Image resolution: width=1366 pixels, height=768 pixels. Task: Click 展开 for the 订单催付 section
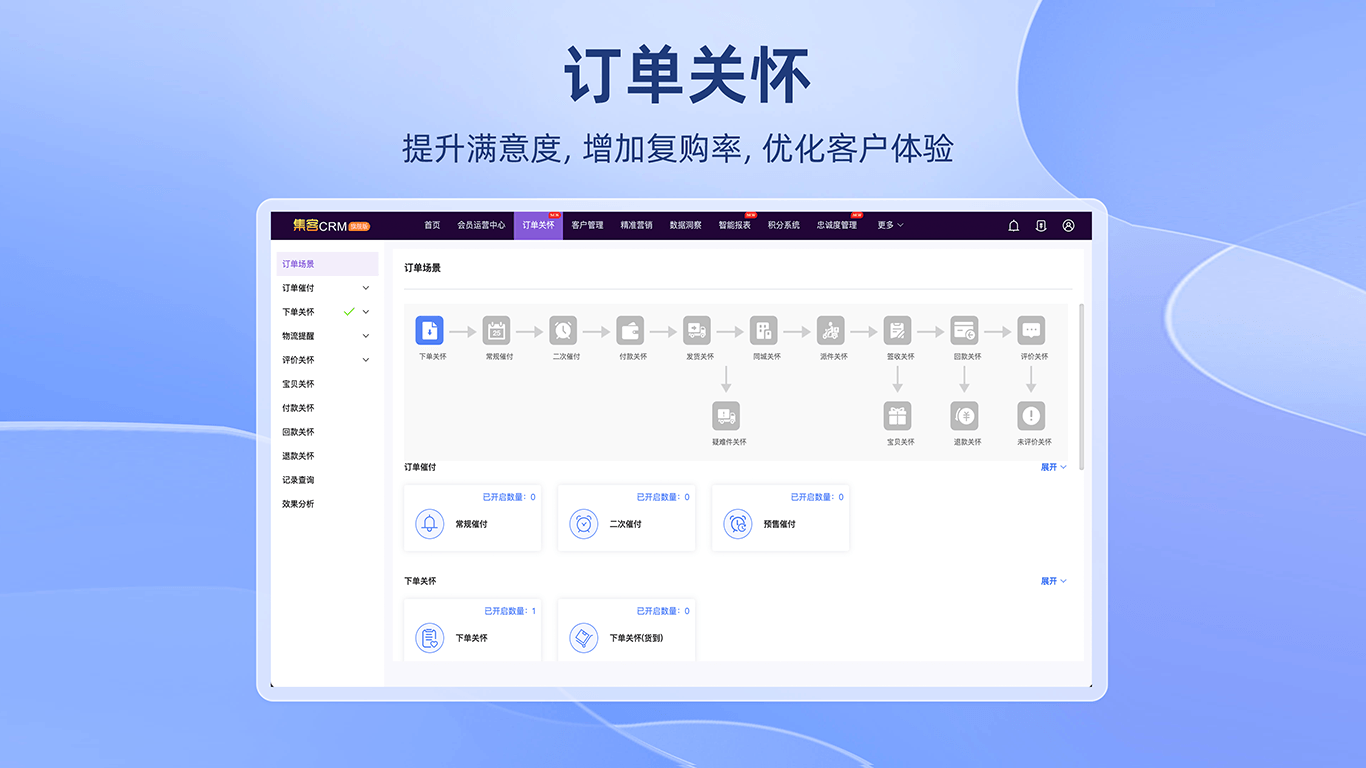1053,467
